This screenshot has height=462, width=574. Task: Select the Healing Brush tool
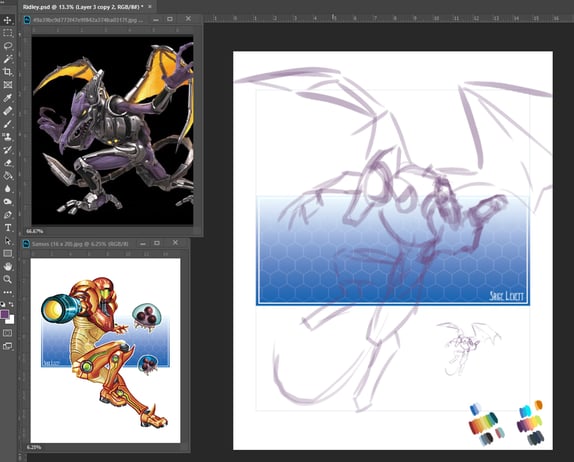(x=7, y=111)
